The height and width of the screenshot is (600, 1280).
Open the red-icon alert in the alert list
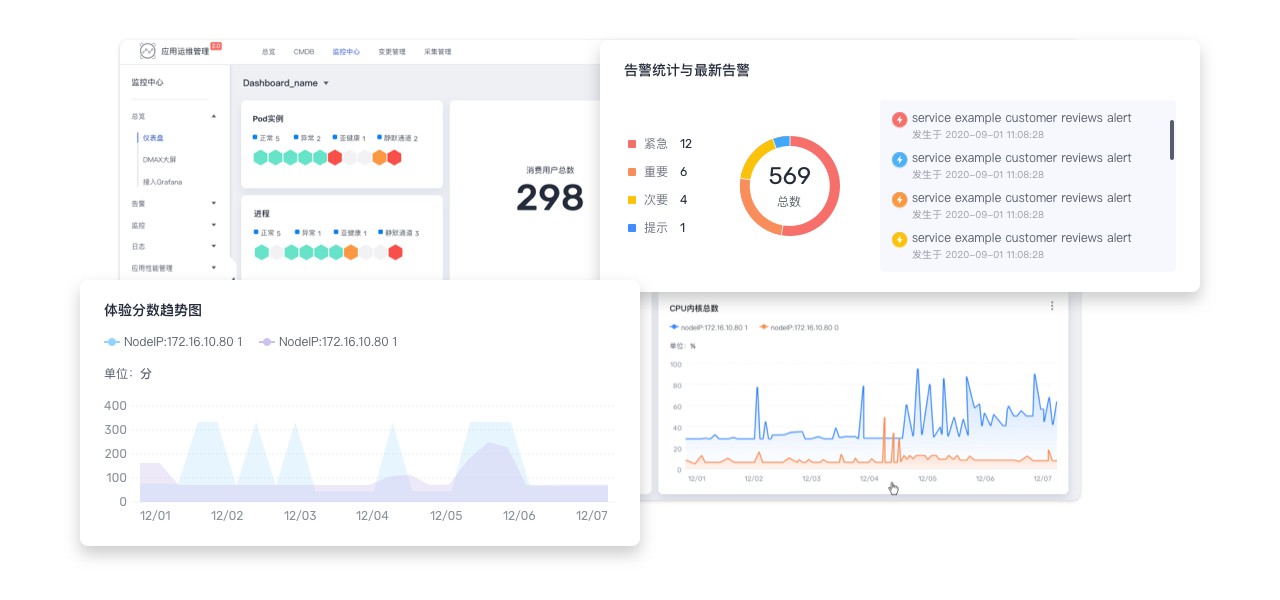(1011, 125)
